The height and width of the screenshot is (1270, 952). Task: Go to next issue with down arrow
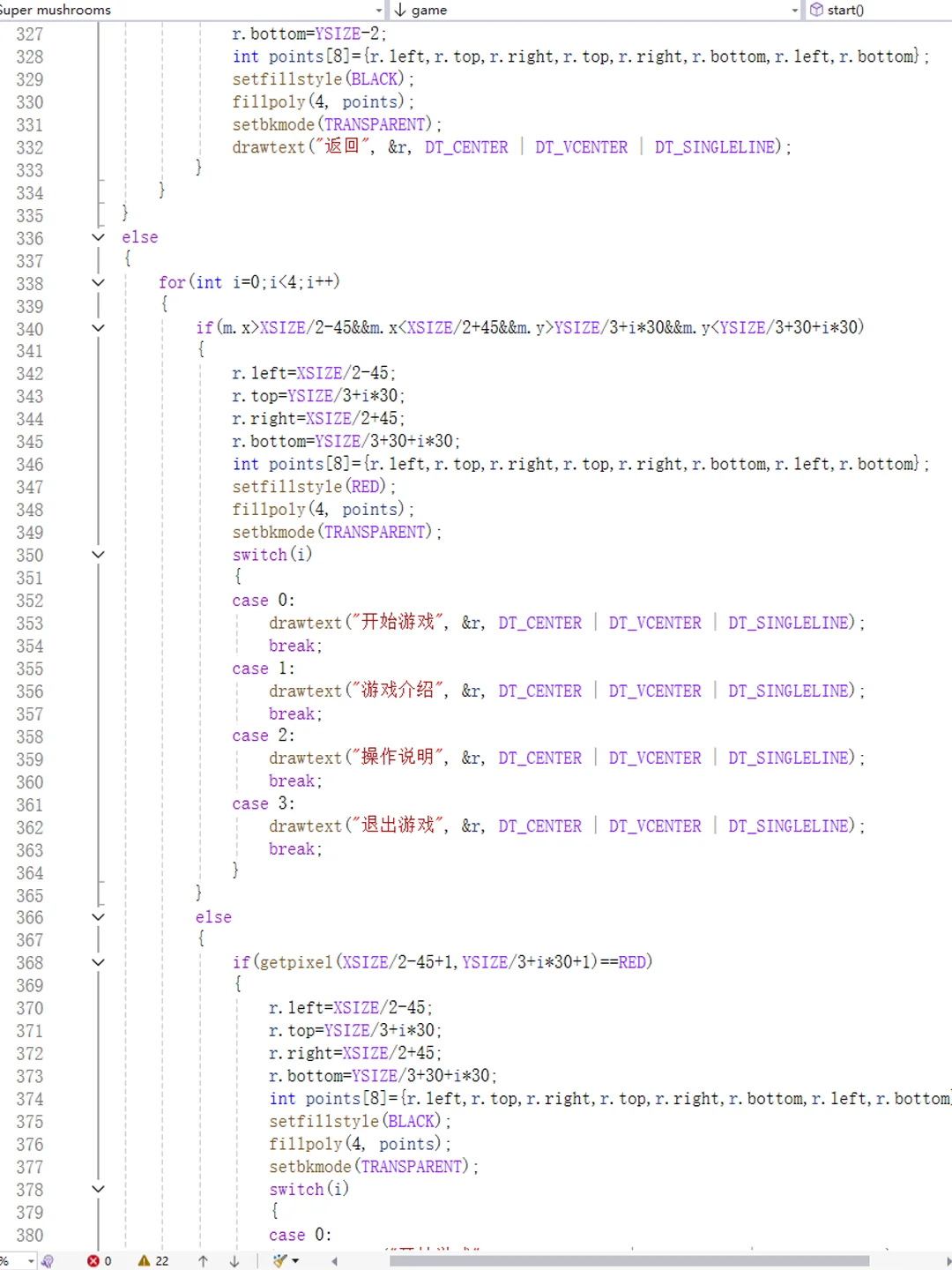[234, 1261]
